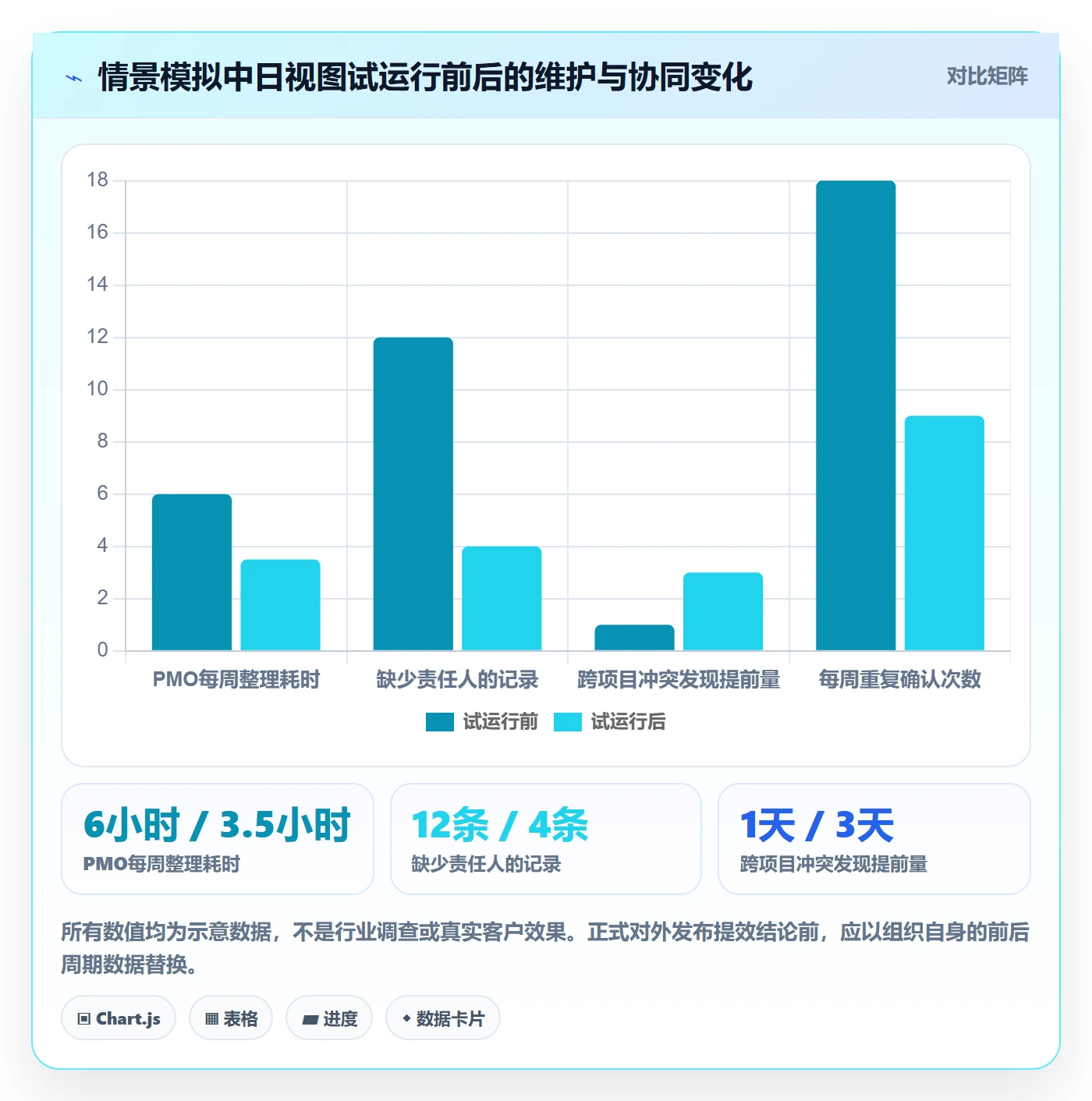Click the light cyan 试运行后 legend swatch
The height and width of the screenshot is (1101, 1092).
(568, 722)
